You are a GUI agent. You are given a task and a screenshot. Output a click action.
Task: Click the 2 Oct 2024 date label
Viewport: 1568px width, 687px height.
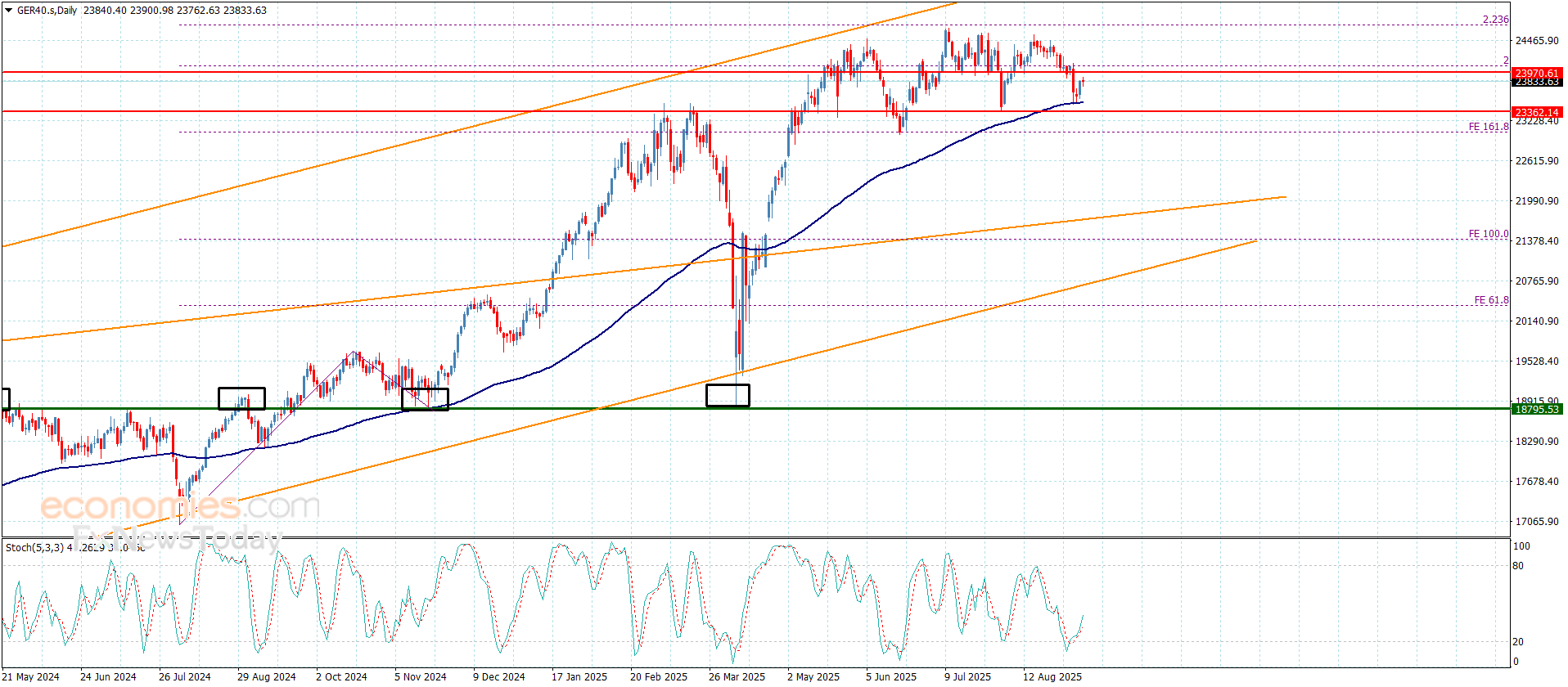coord(341,676)
